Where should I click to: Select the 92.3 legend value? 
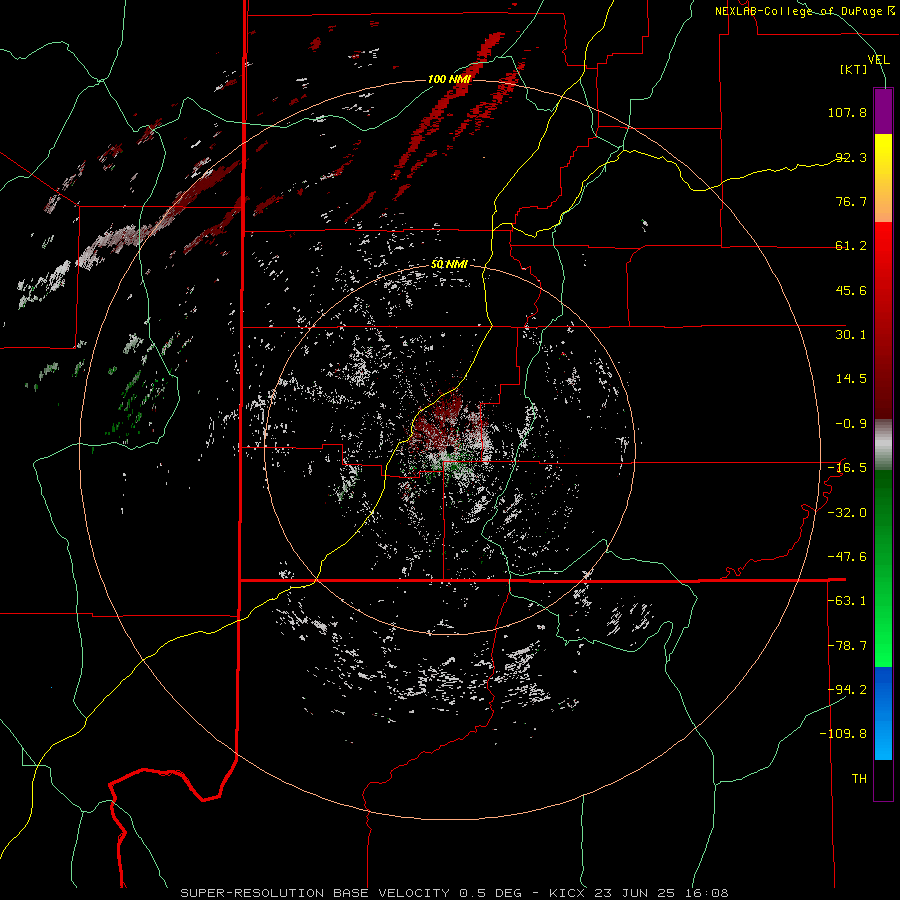tap(851, 157)
